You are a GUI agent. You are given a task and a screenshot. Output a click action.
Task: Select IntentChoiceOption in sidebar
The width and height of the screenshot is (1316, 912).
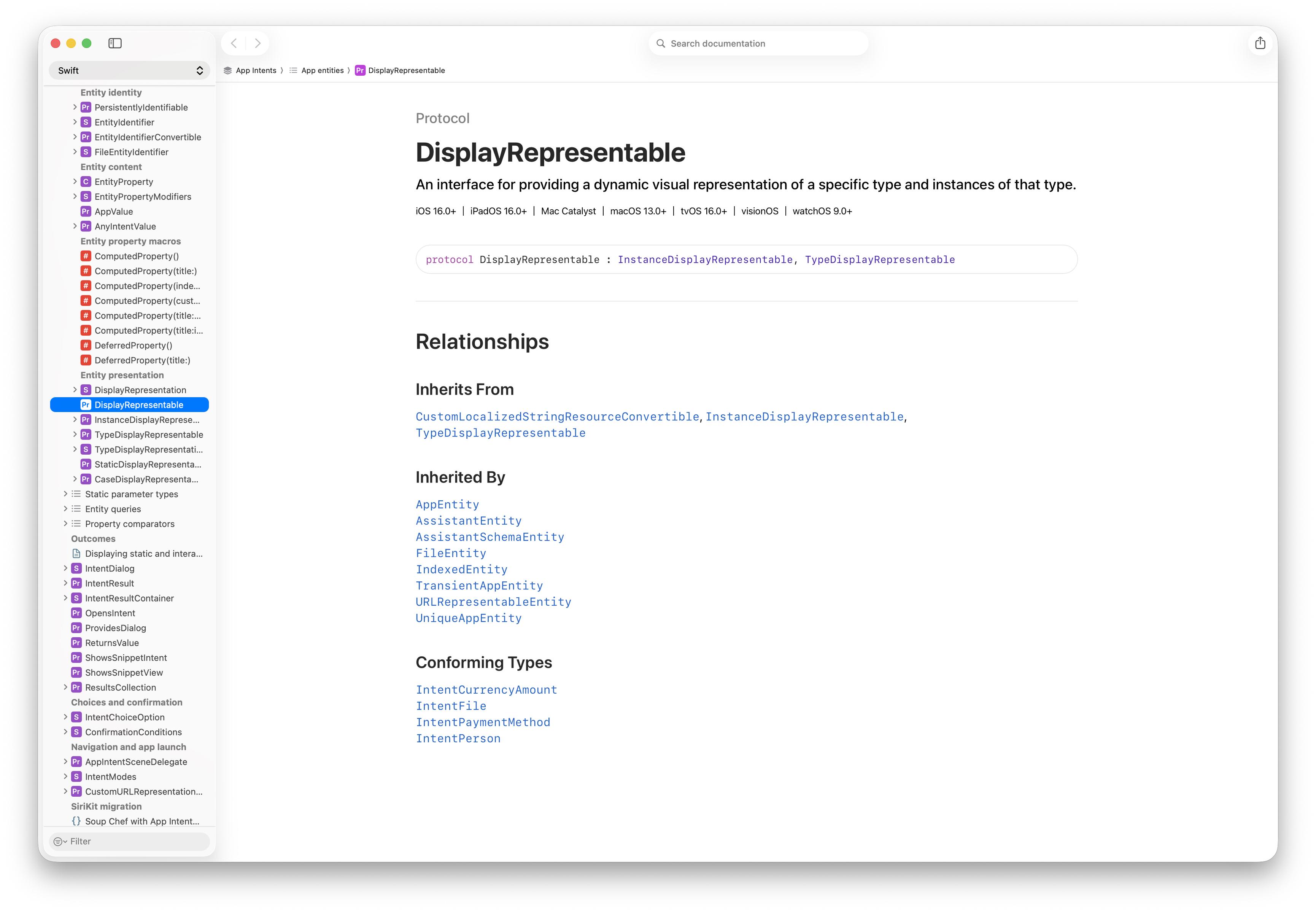tap(124, 717)
